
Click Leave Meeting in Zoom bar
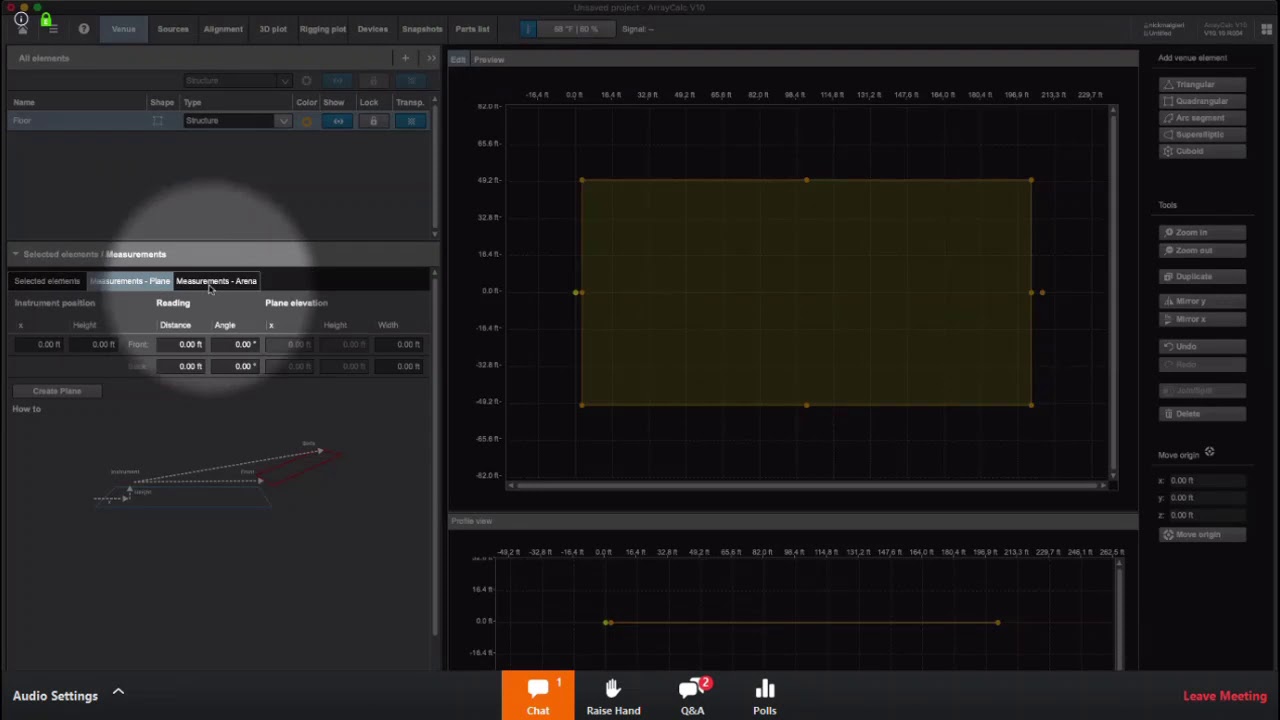[1225, 696]
